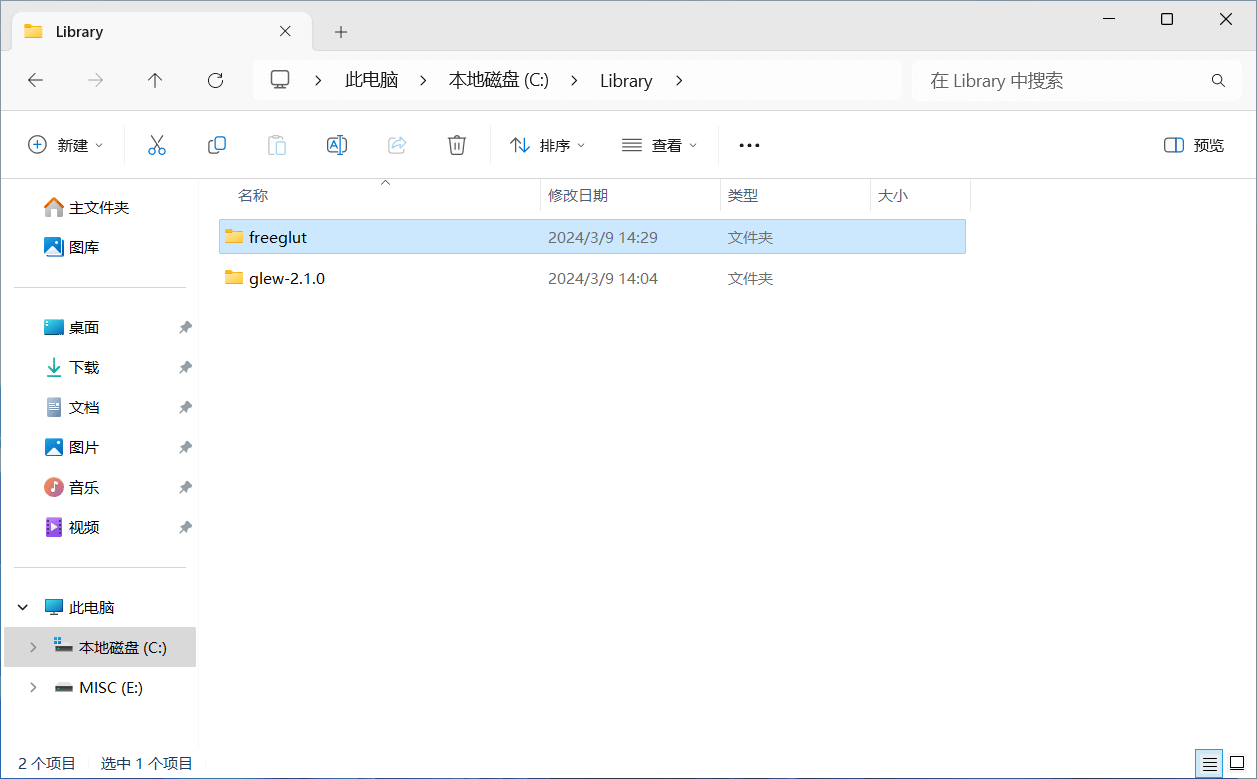The height and width of the screenshot is (779, 1257).
Task: Open 主文件夹 in navigation pane
Action: click(100, 207)
